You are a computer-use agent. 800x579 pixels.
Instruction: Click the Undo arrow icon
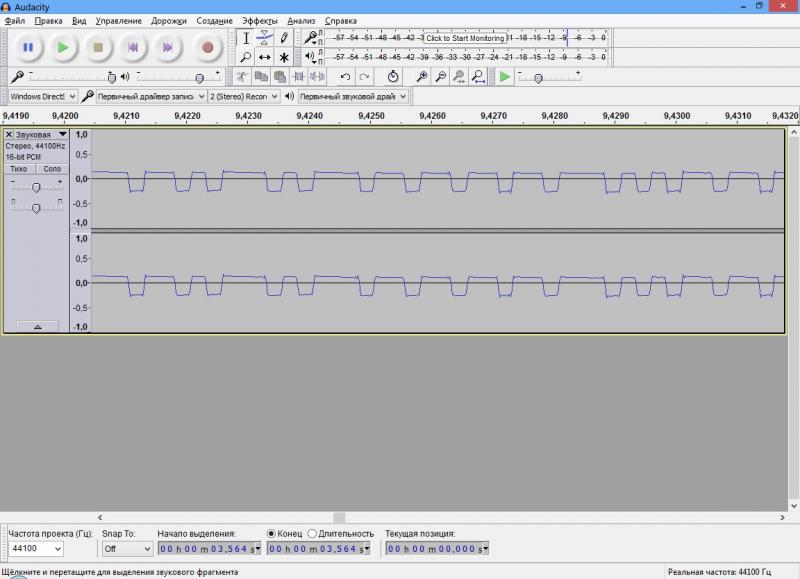(x=345, y=77)
